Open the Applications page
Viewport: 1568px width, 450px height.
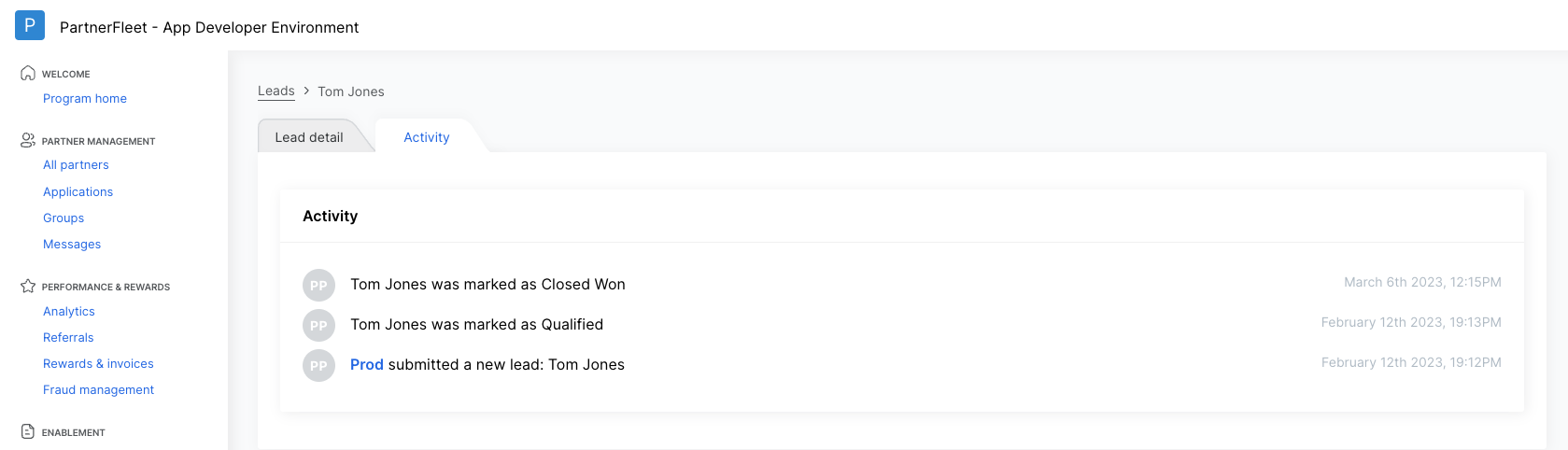(78, 191)
